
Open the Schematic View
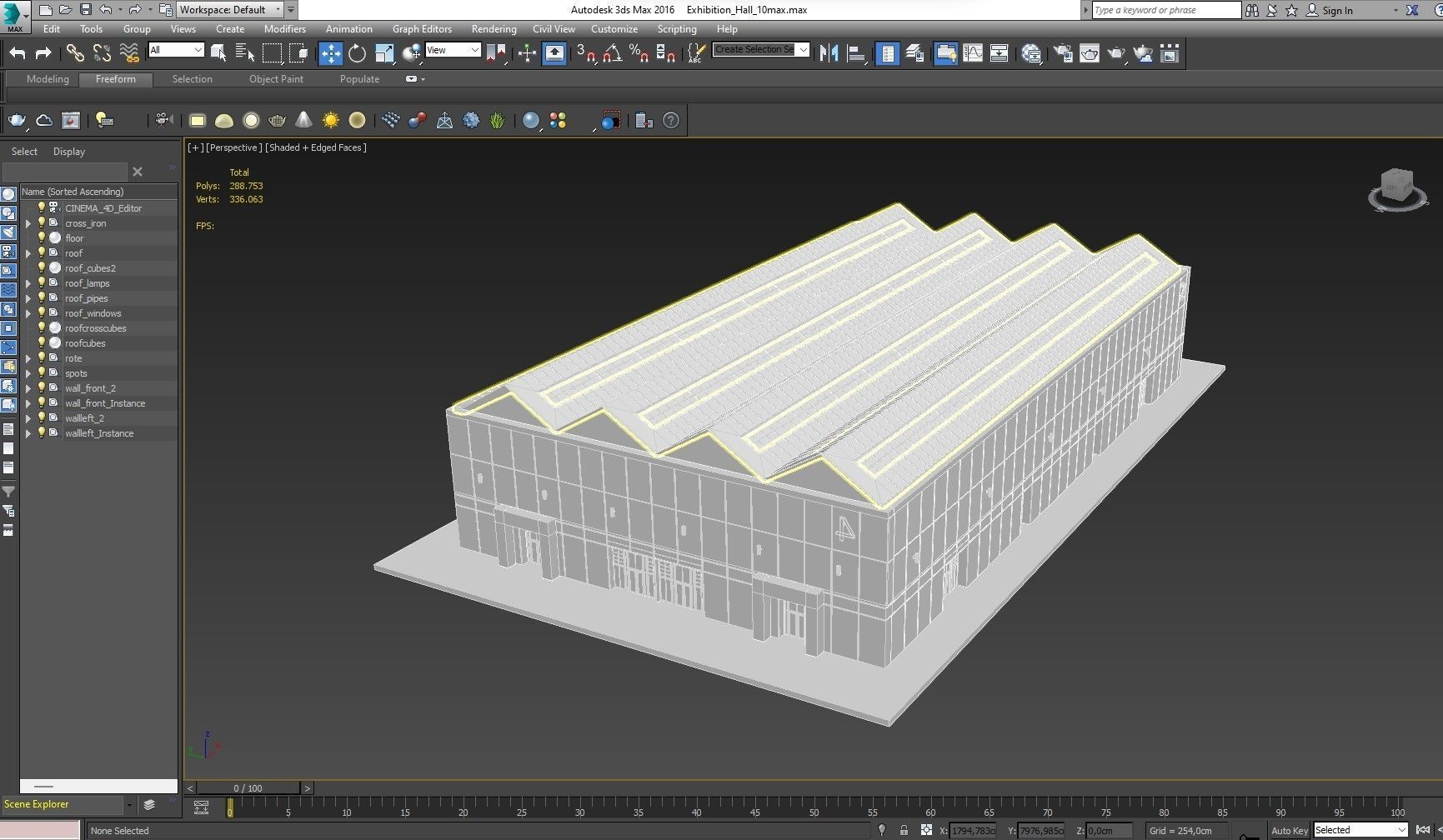click(x=999, y=53)
